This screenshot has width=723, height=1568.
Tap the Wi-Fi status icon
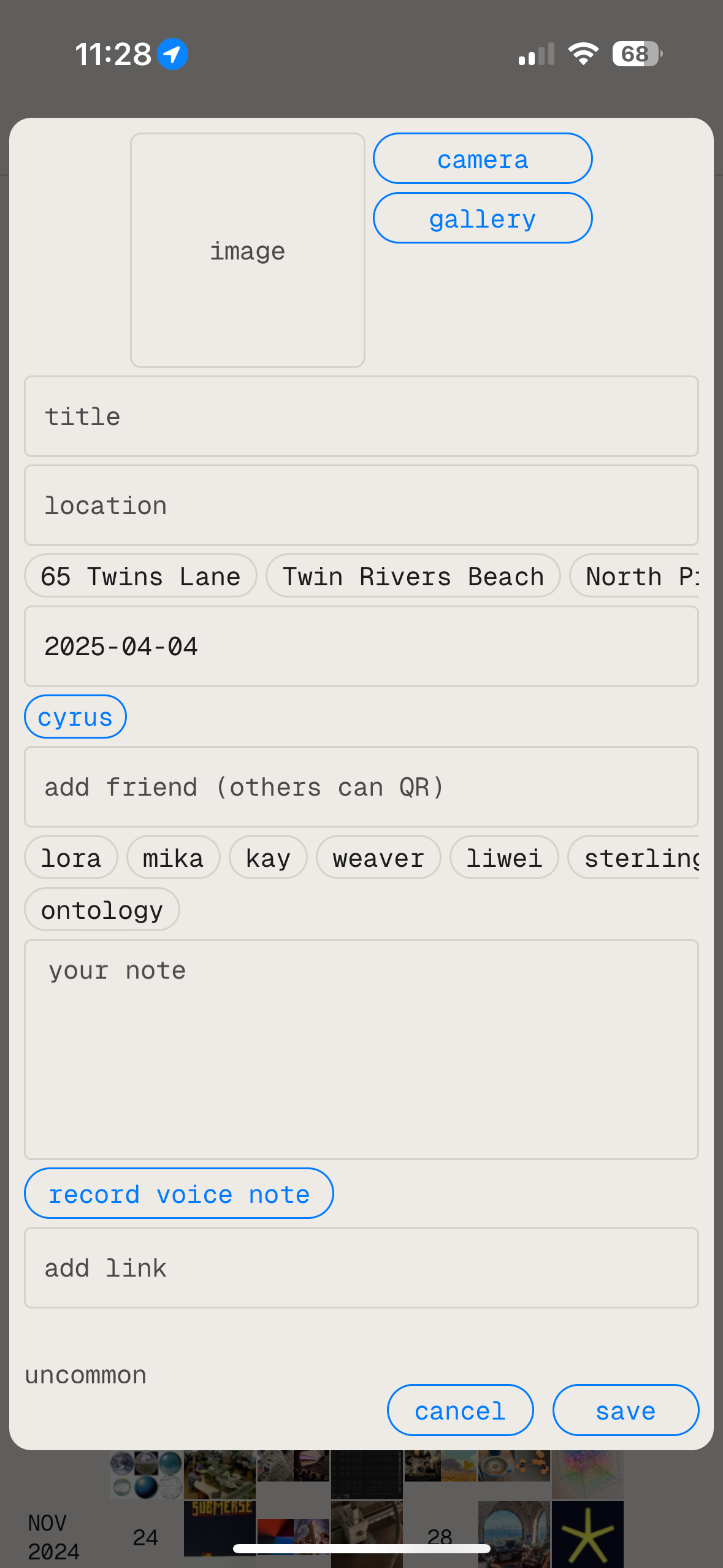pos(583,54)
